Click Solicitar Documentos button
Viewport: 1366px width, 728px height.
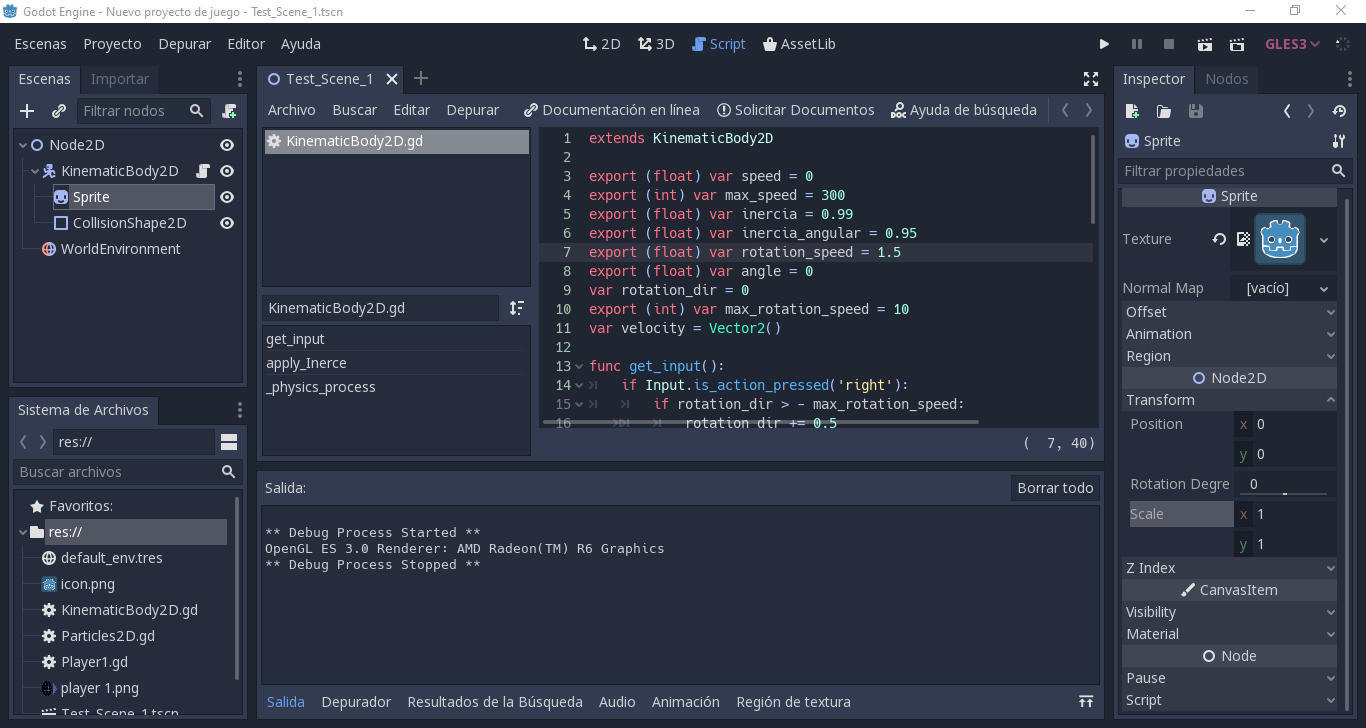click(795, 110)
